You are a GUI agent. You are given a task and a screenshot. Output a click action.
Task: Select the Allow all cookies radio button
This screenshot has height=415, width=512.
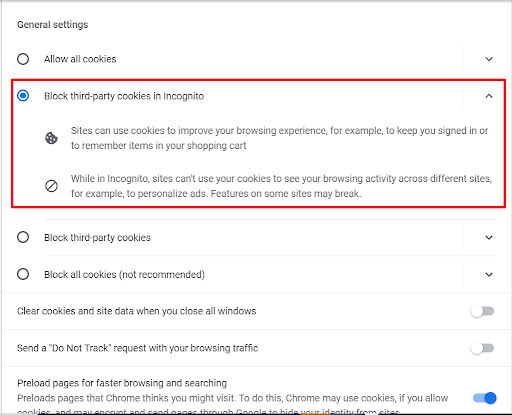click(23, 59)
